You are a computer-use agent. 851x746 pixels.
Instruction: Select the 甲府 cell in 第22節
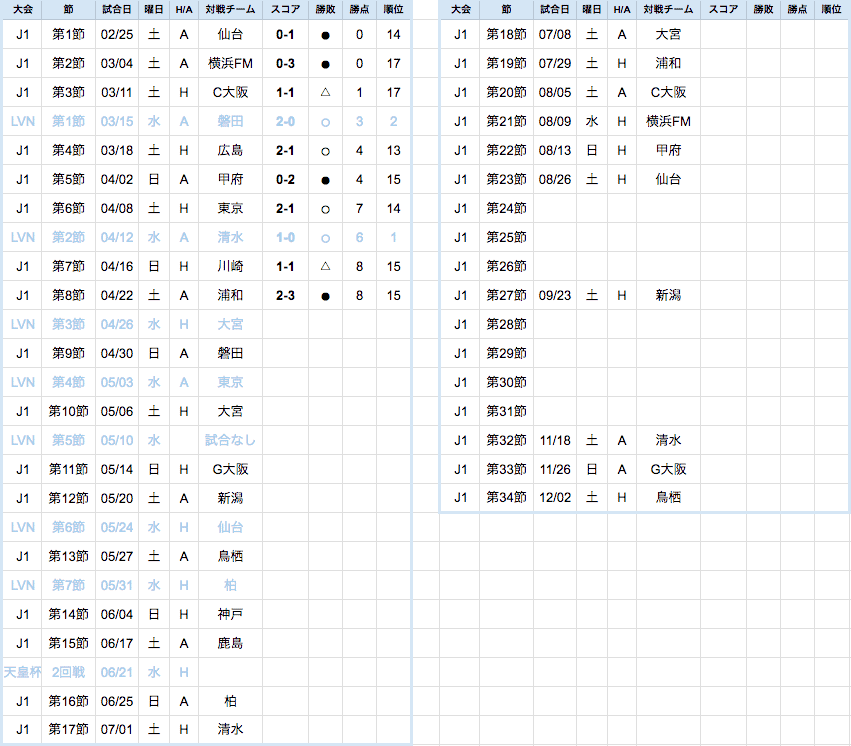coord(668,151)
